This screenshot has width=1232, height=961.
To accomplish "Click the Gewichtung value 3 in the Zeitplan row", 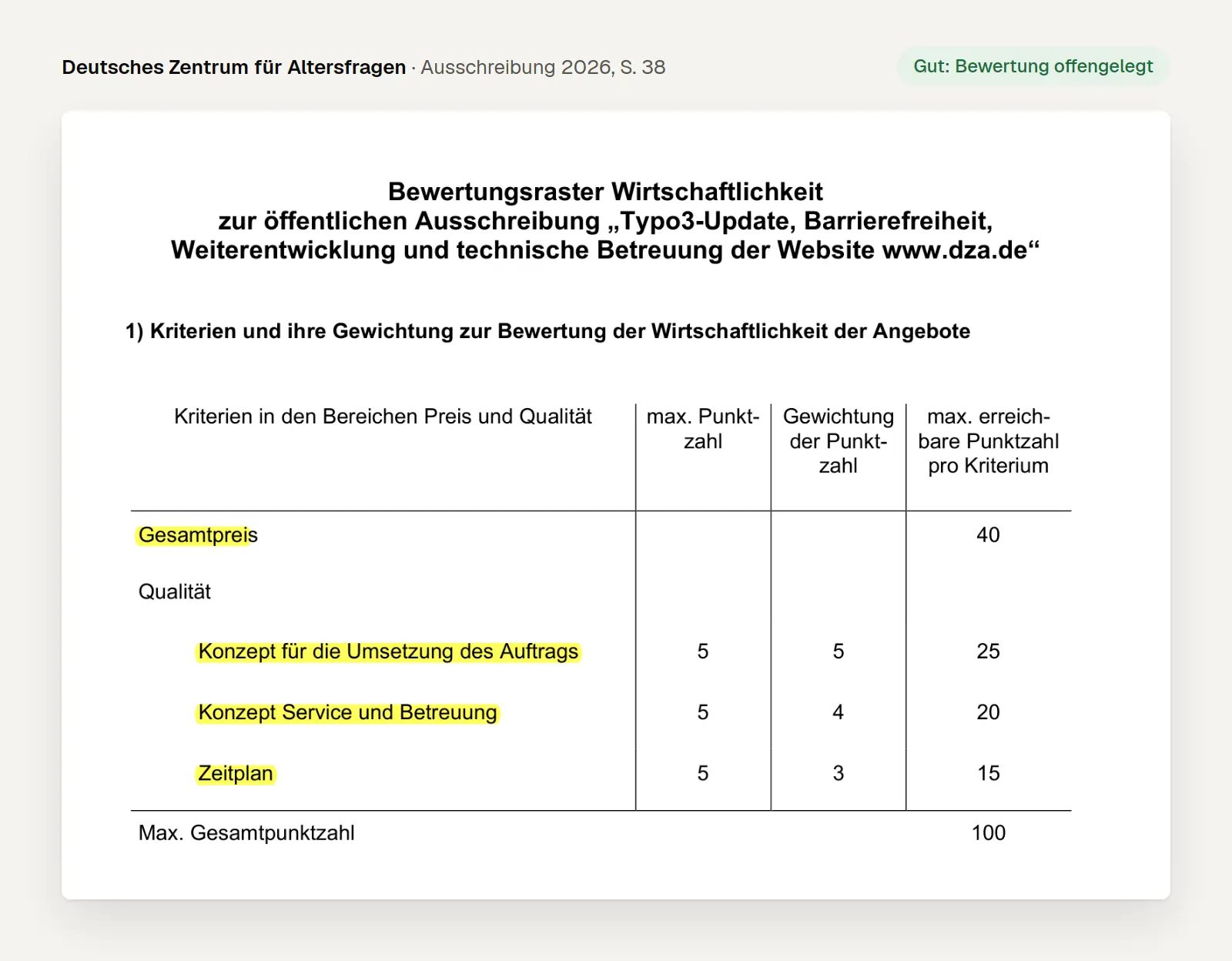I will coord(839,773).
